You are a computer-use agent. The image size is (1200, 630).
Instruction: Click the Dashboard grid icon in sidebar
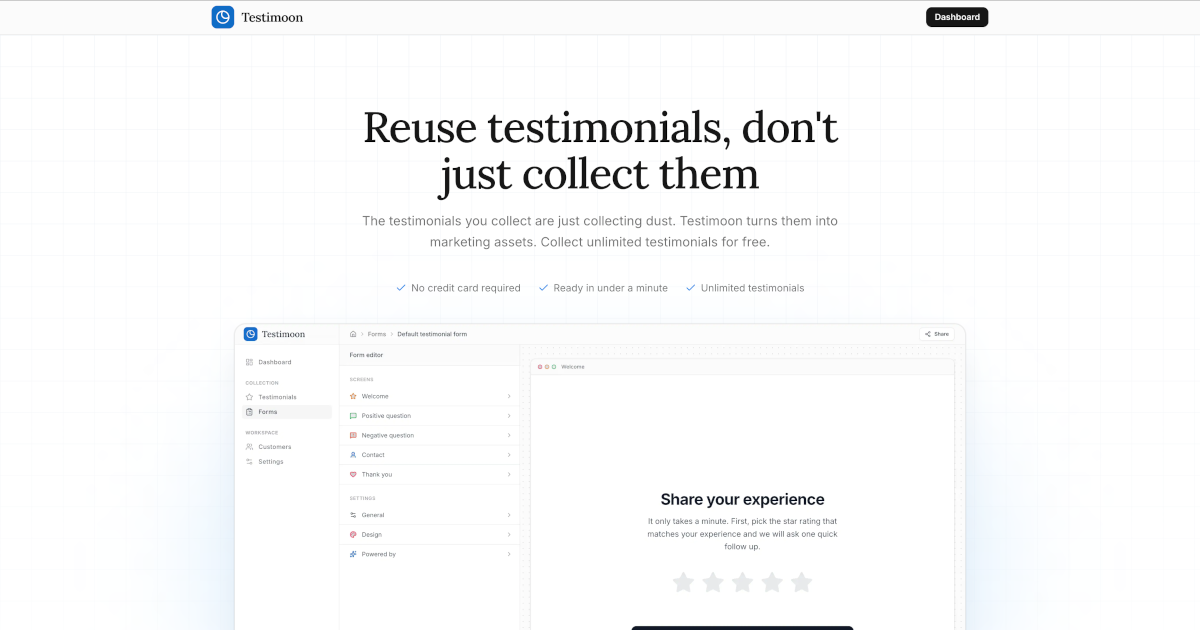[x=249, y=362]
